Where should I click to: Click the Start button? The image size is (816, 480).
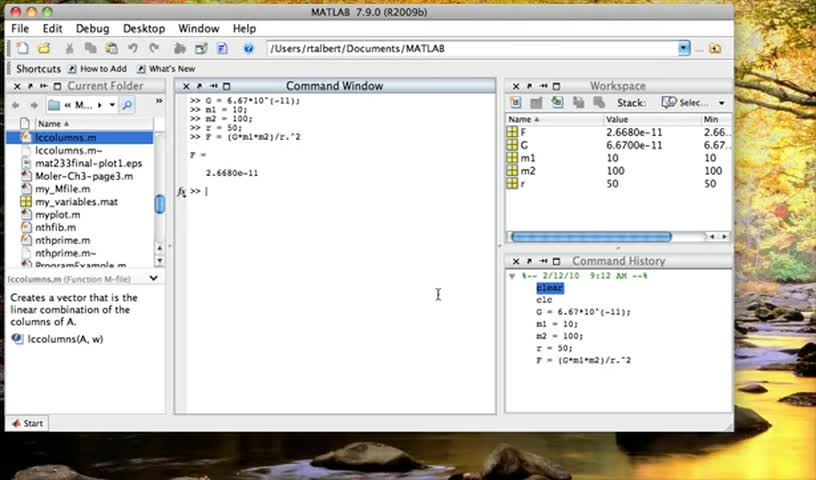27,423
